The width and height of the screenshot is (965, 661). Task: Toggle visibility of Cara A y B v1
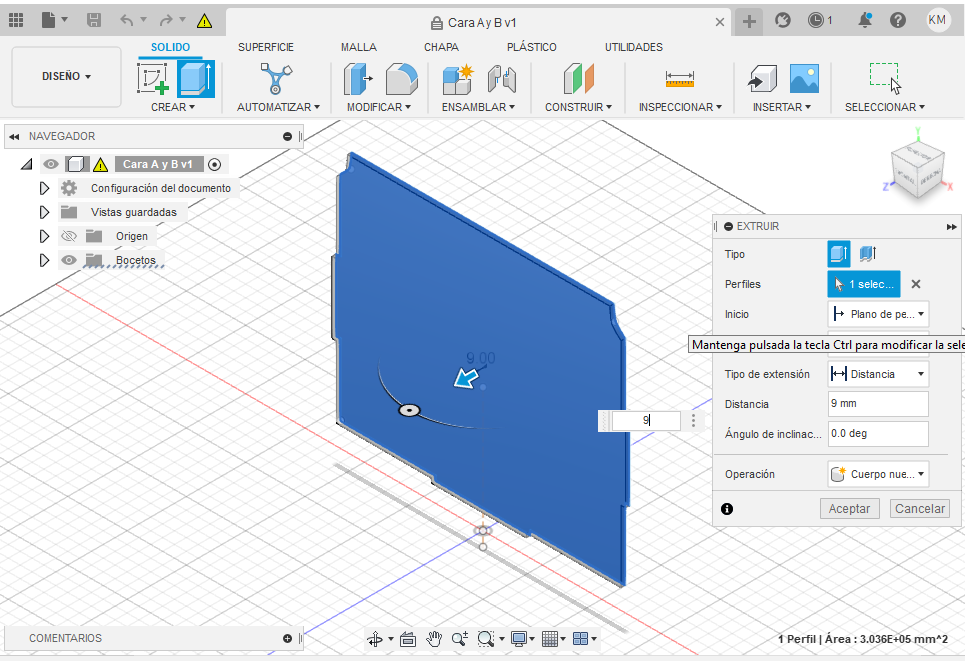coord(50,163)
